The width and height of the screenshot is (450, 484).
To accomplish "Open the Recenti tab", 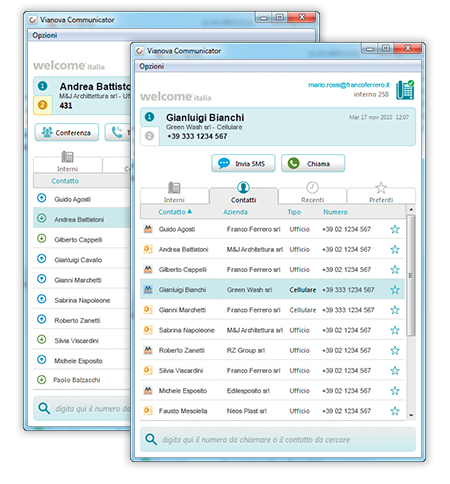I will (312, 193).
